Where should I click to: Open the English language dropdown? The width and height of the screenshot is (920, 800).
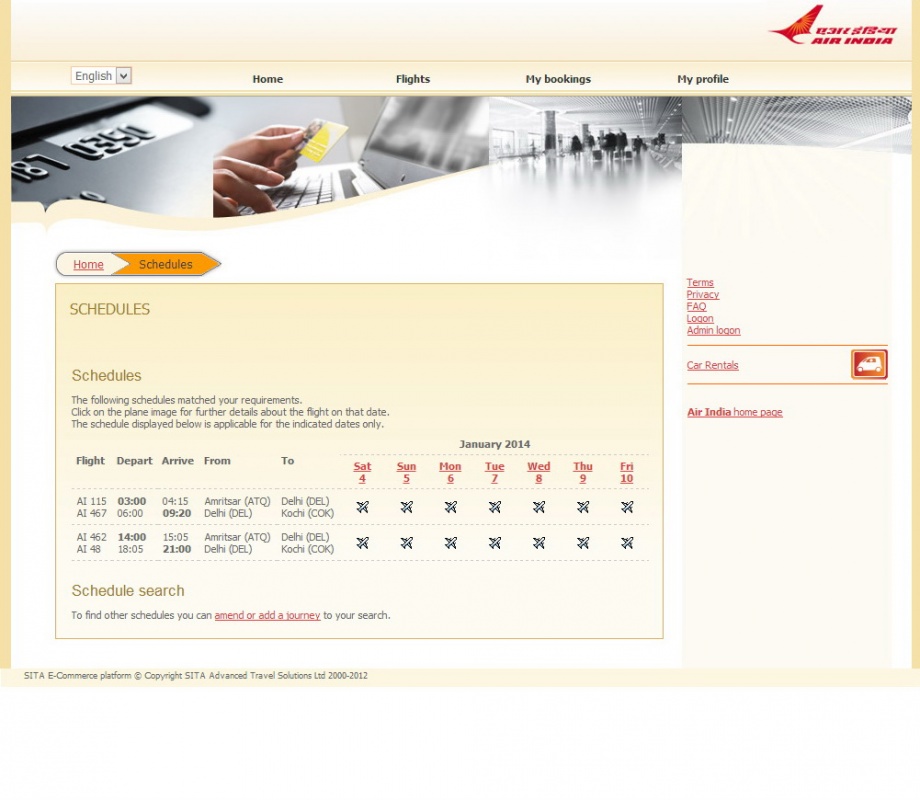click(x=101, y=76)
